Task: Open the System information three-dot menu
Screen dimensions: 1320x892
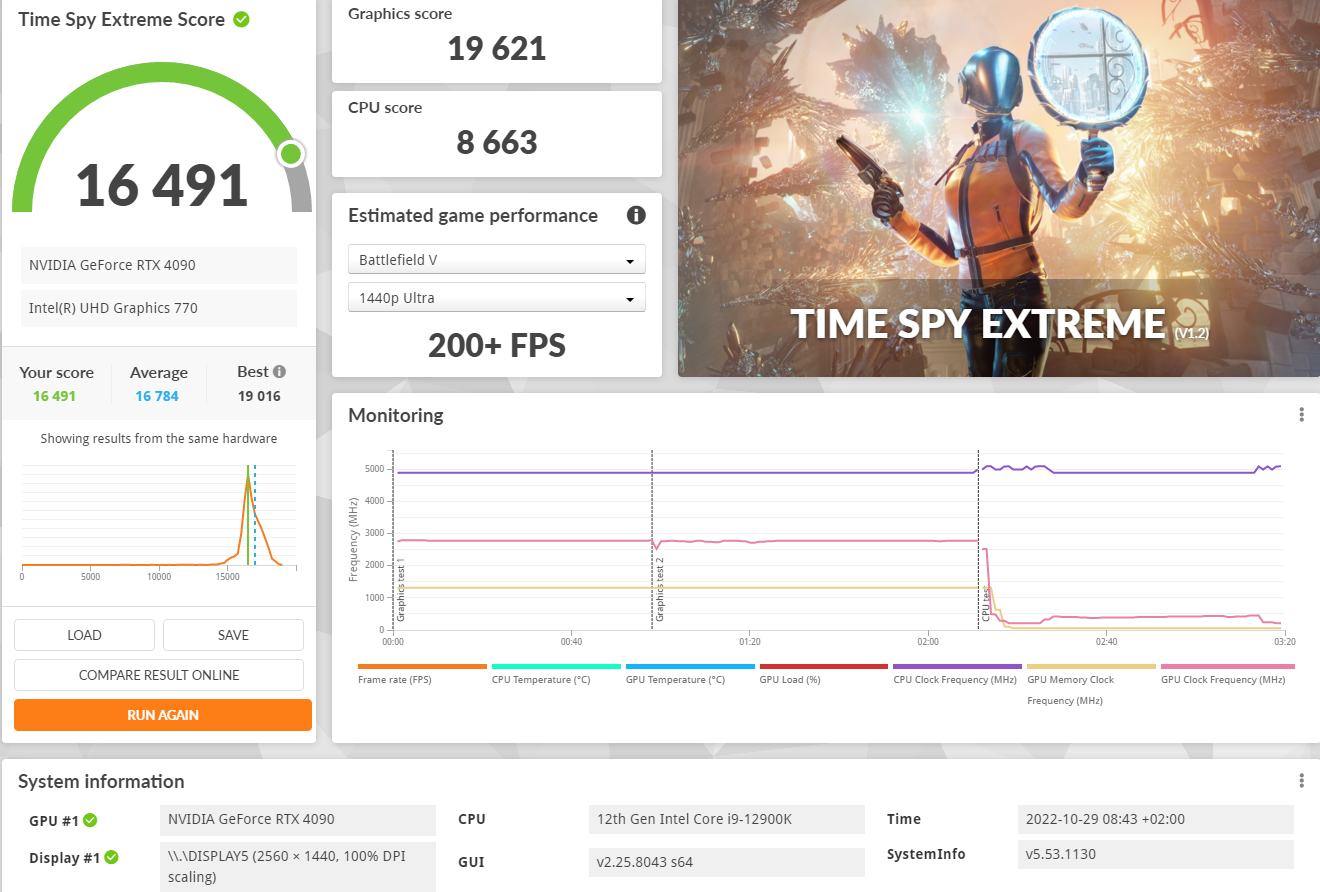Action: pos(1301,781)
